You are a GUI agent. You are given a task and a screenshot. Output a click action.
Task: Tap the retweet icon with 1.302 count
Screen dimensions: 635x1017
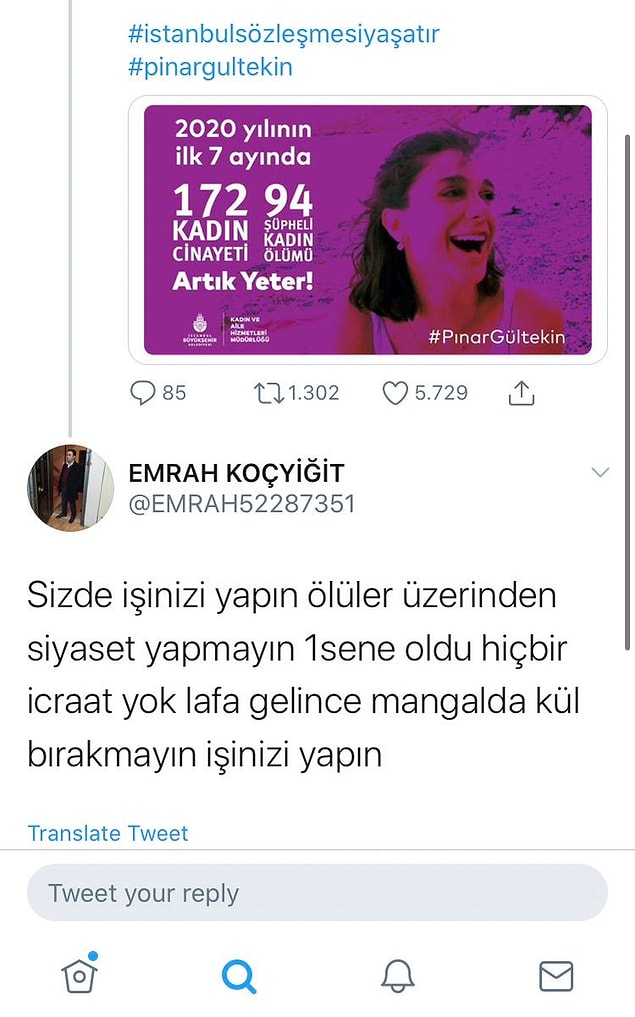(269, 393)
